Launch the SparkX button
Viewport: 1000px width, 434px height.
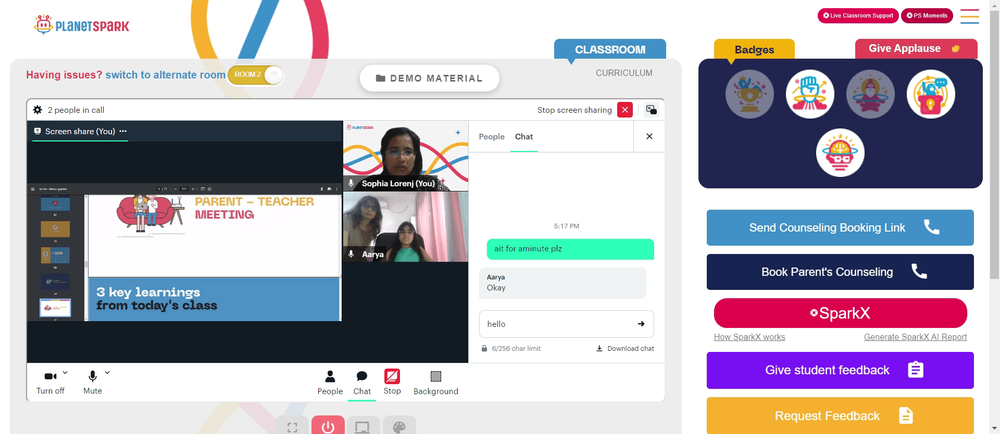(x=840, y=314)
